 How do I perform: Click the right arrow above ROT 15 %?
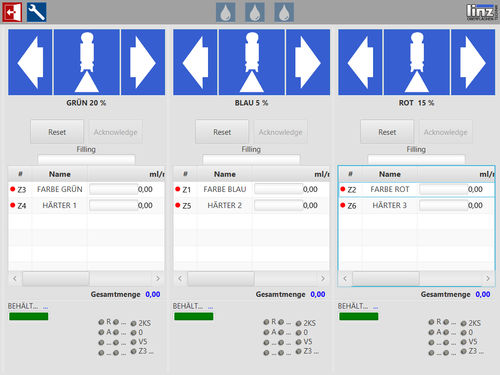tap(473, 62)
